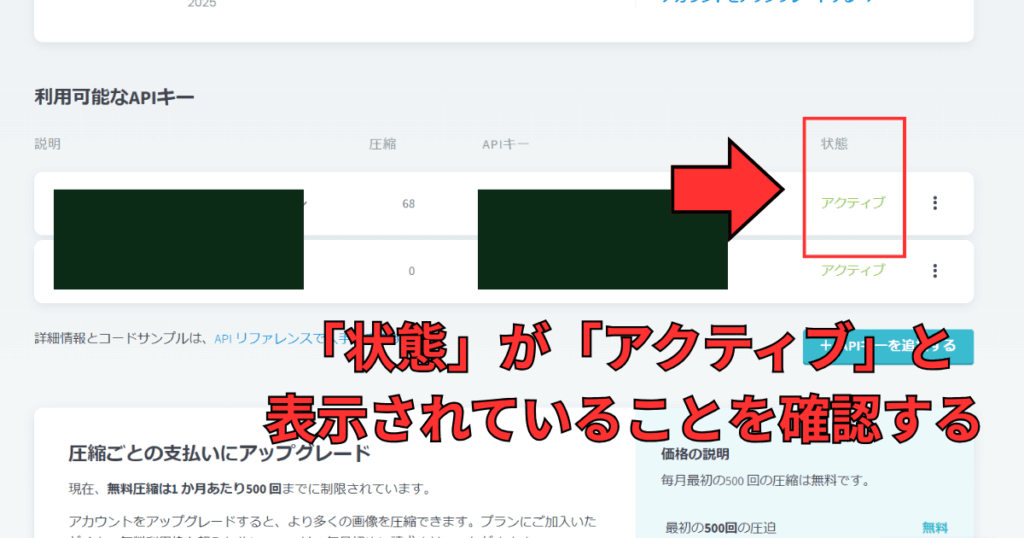Click the APIキーを追加する button

888,347
